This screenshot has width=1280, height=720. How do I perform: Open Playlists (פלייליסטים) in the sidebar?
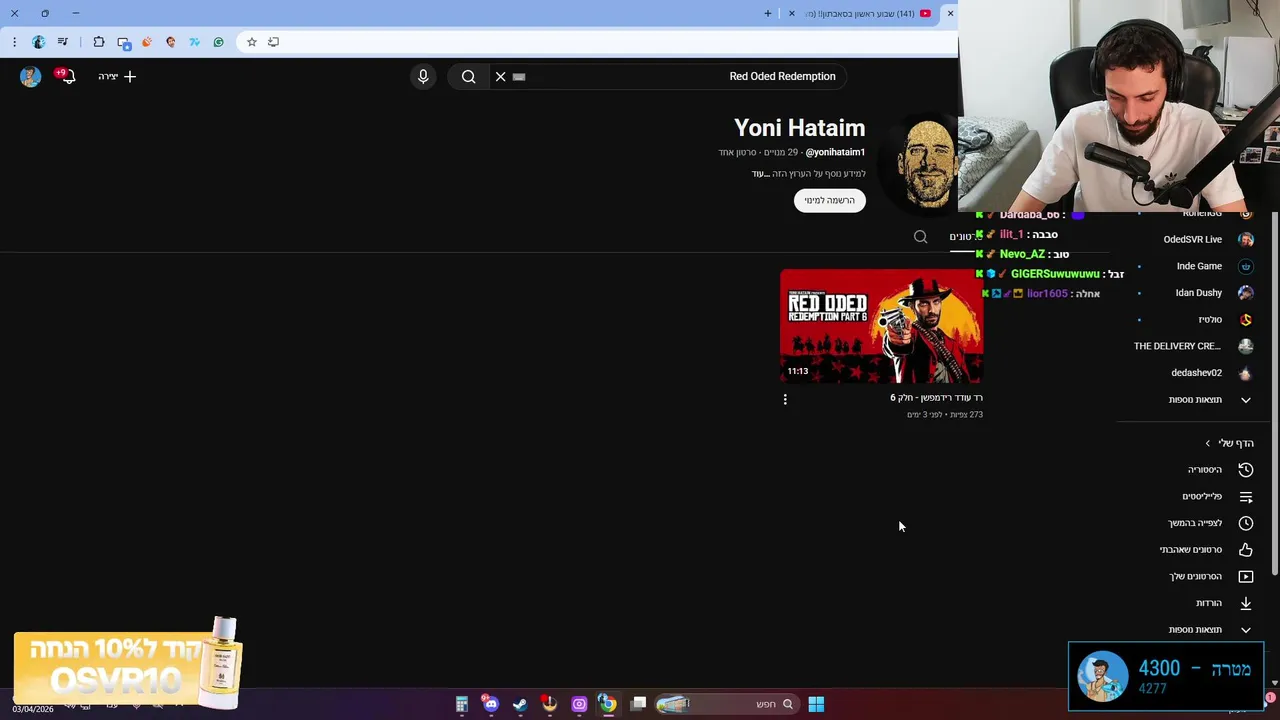(1217, 497)
